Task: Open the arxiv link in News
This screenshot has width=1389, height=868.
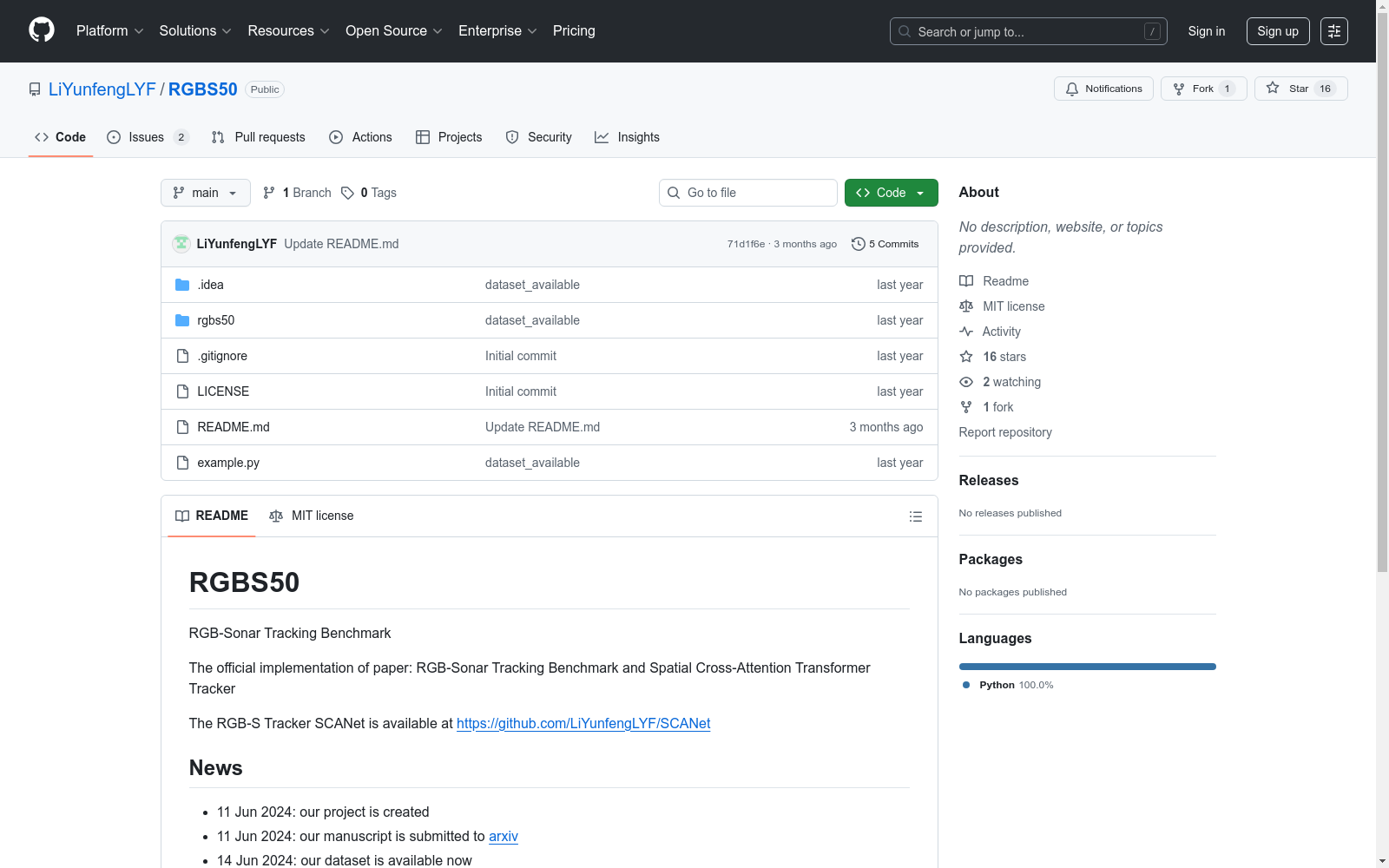Action: (504, 836)
